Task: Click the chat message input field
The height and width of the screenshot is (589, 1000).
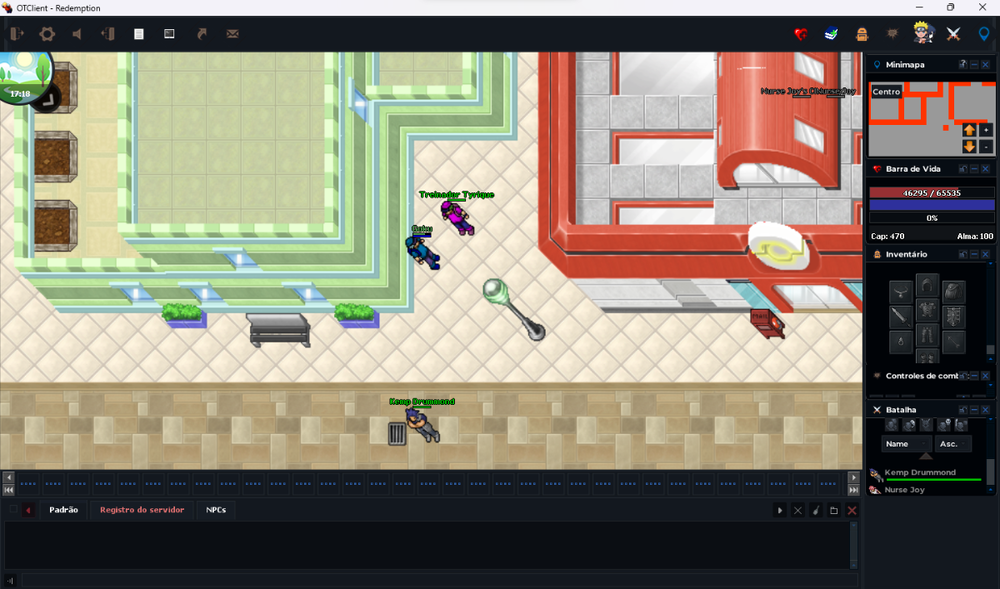Action: pos(440,580)
